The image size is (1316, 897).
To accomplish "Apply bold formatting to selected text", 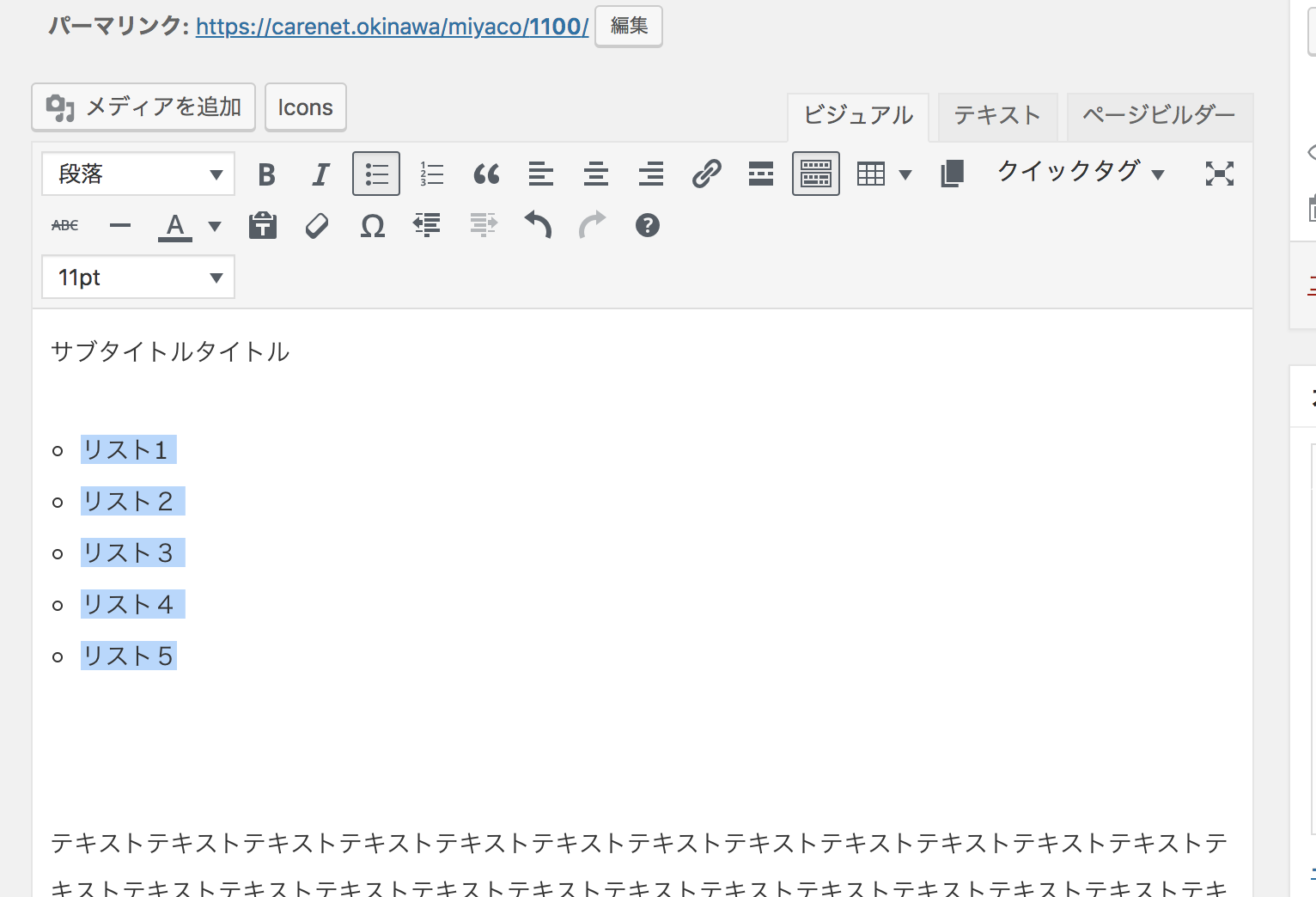I will click(266, 174).
